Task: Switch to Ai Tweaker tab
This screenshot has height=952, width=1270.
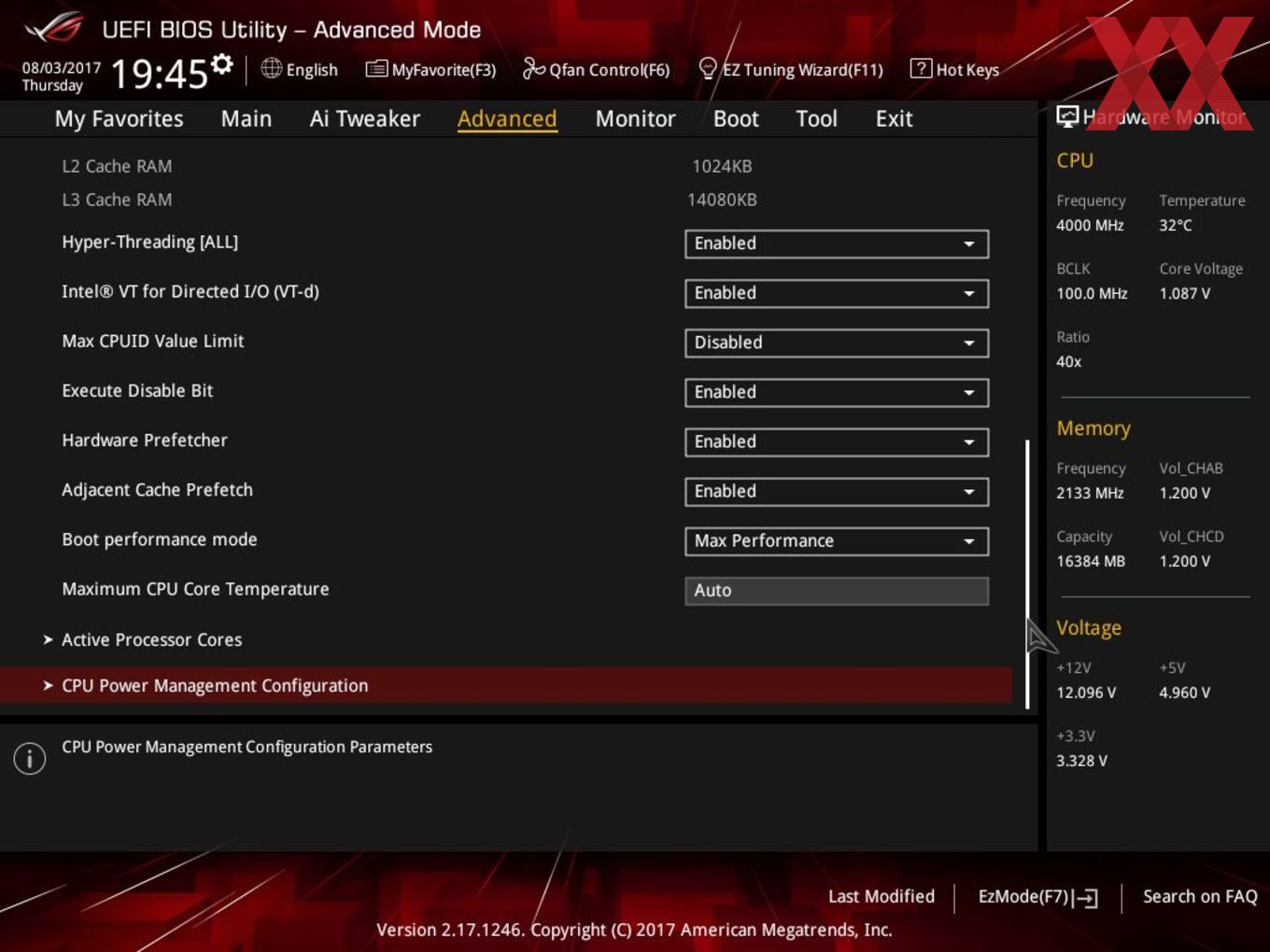Action: [x=365, y=119]
